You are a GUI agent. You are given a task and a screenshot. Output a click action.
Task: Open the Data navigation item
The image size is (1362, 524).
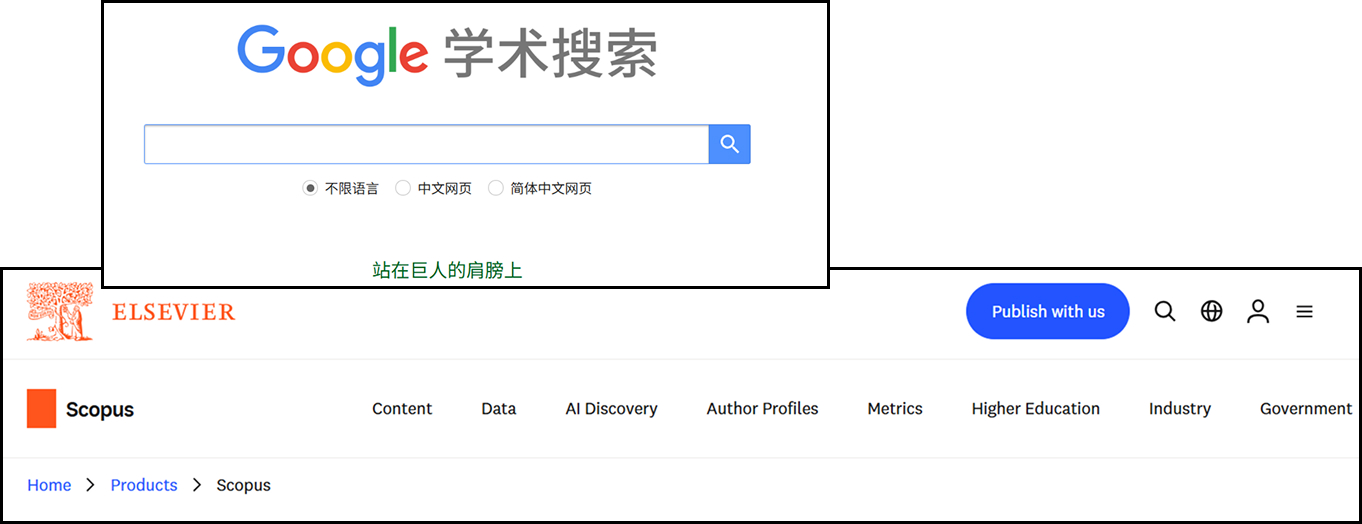point(499,408)
